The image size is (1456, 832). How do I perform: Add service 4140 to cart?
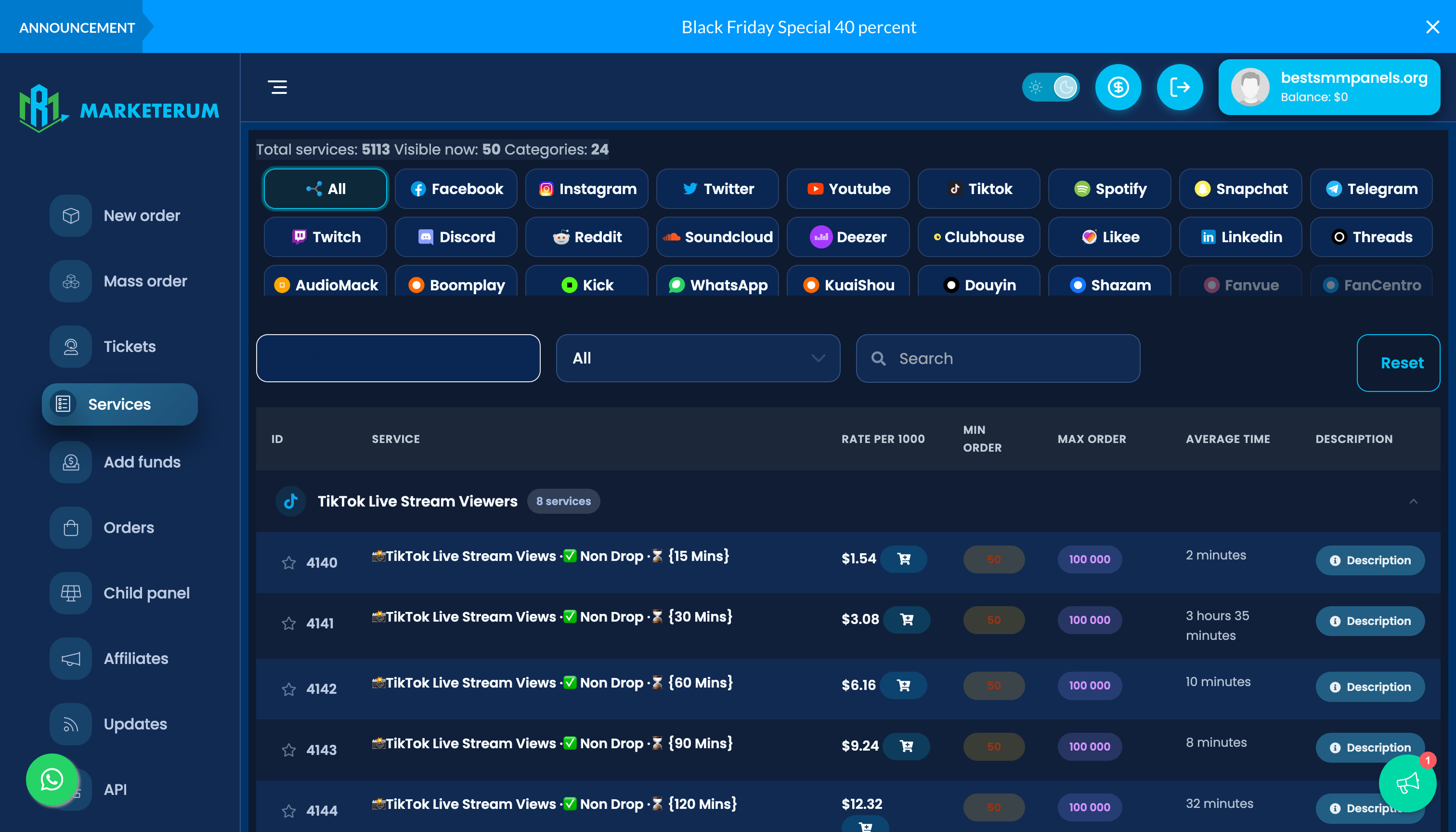[903, 559]
